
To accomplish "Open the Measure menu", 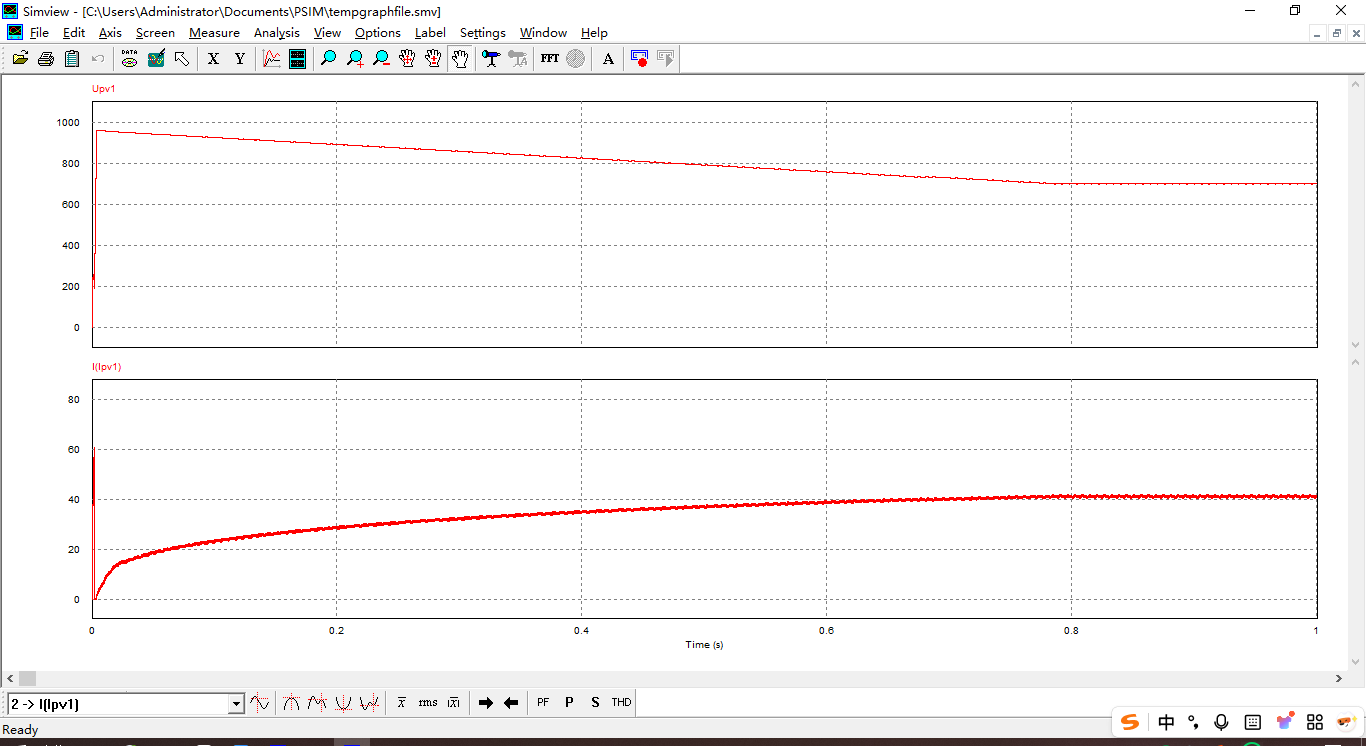I will [214, 33].
